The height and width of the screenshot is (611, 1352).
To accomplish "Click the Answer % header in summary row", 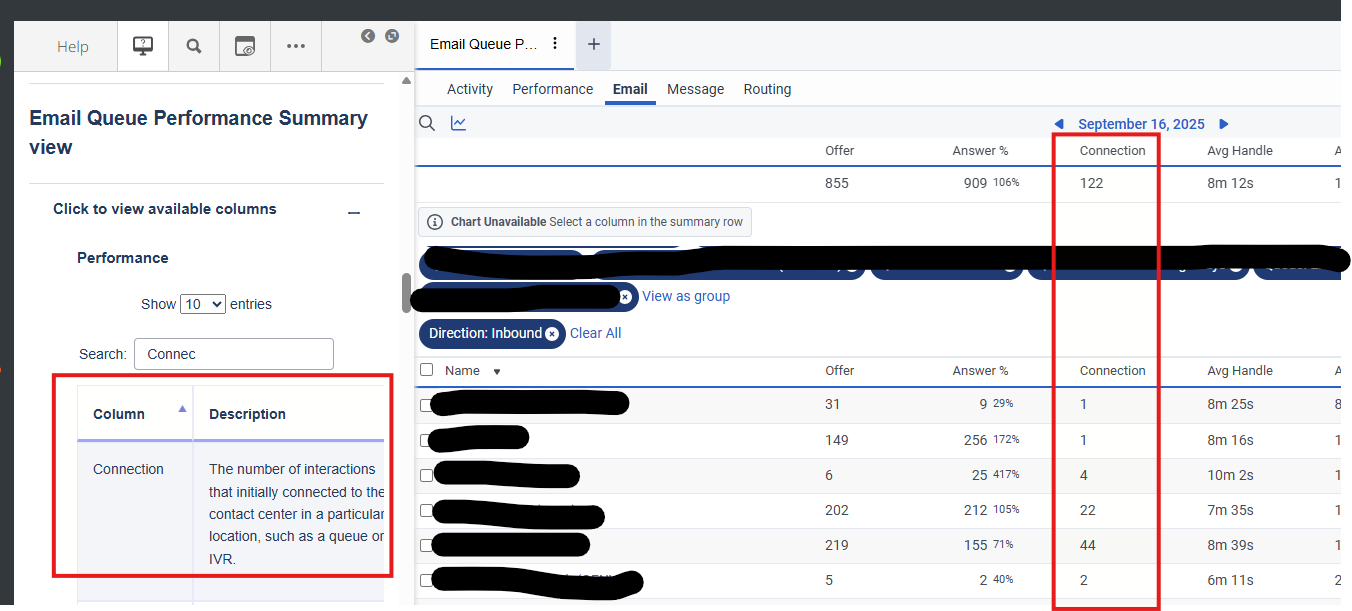I will point(980,150).
